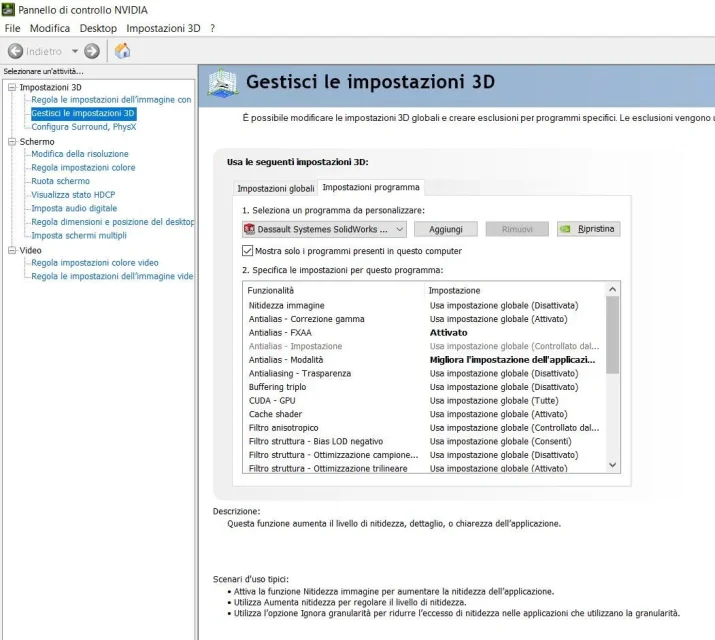Select the 'Nitidezza immagine' row
The image size is (715, 640).
click(424, 305)
